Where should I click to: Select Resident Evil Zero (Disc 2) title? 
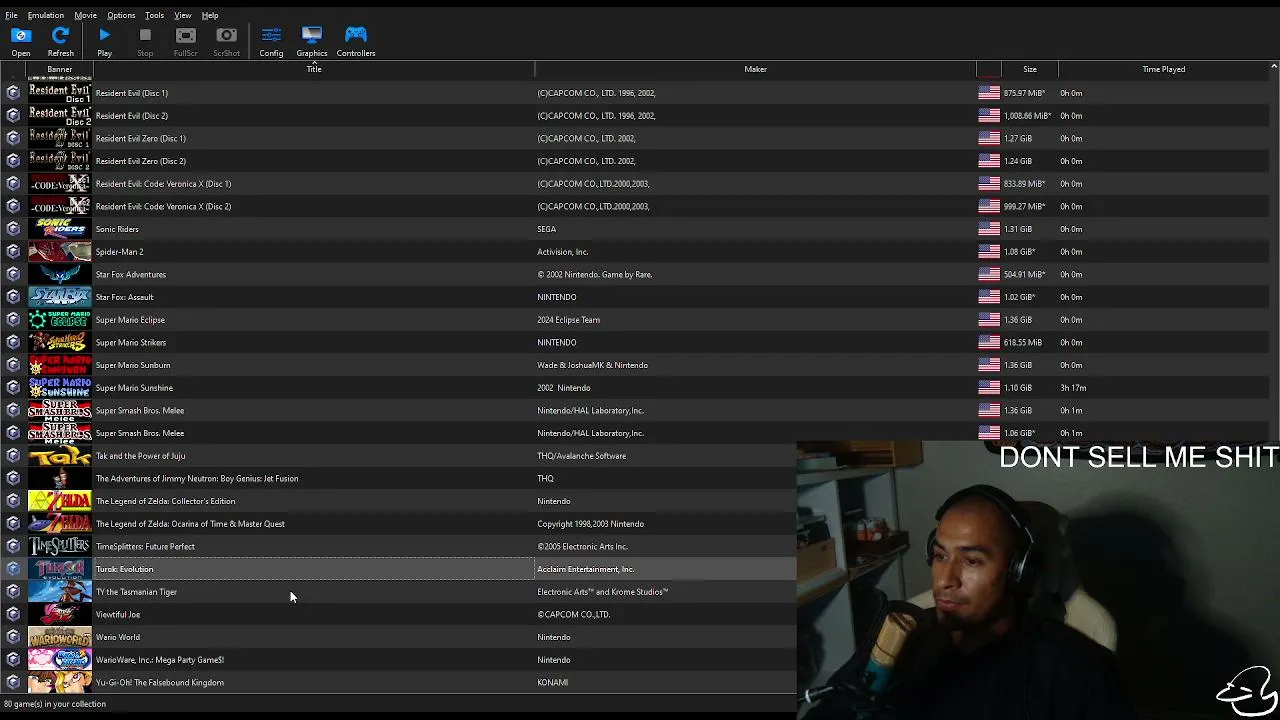(141, 161)
